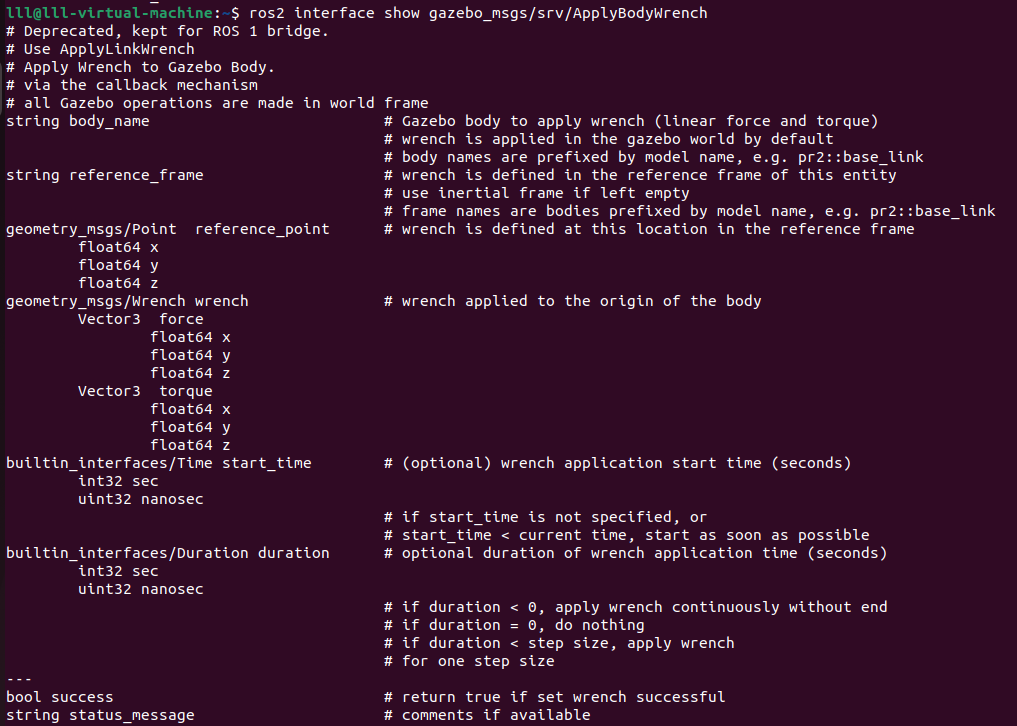Click 'float64 z' under reference_point
Image resolution: width=1017 pixels, height=726 pixels.
(x=118, y=283)
